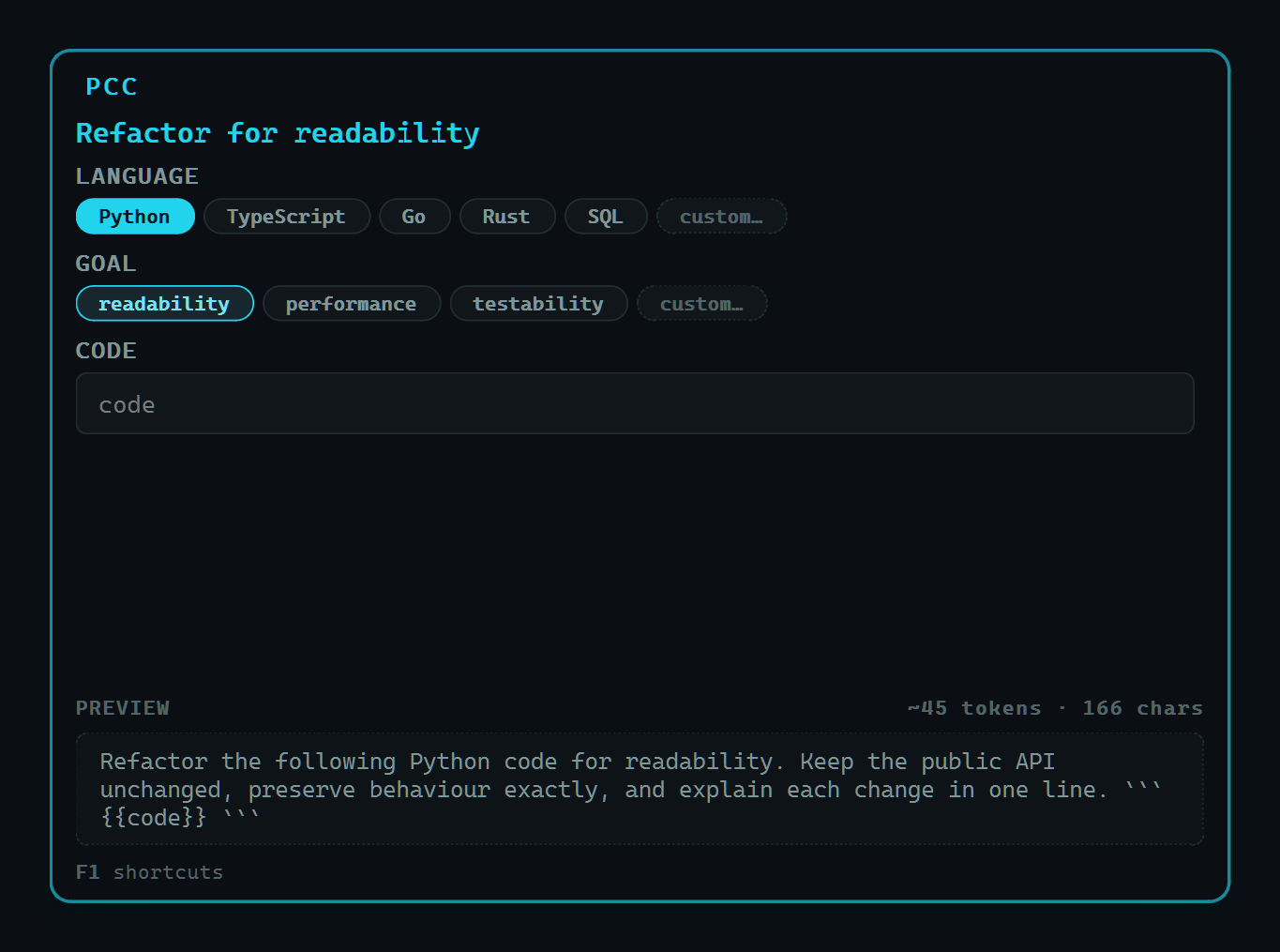
Task: Click the 'Refactor for readability' title
Action: pos(278,134)
